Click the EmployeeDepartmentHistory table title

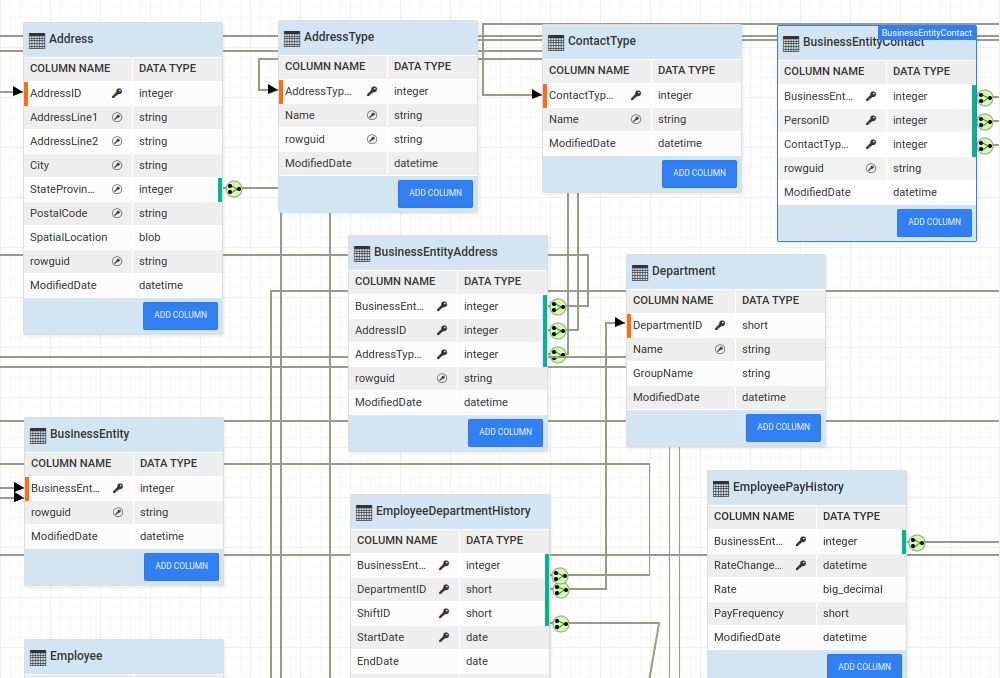click(453, 511)
